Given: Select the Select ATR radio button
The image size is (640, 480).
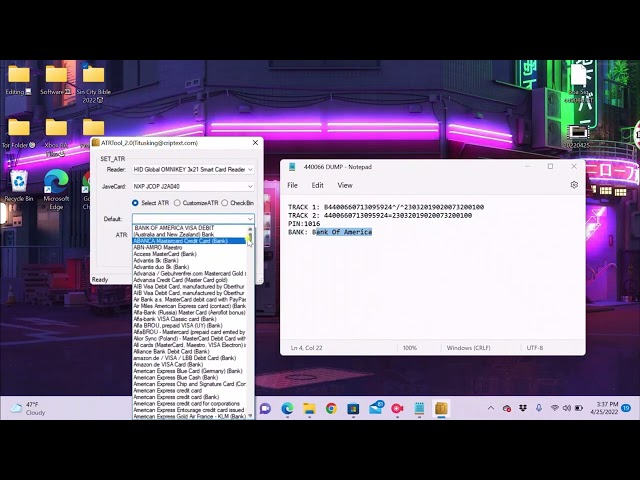Looking at the screenshot, I should point(135,203).
